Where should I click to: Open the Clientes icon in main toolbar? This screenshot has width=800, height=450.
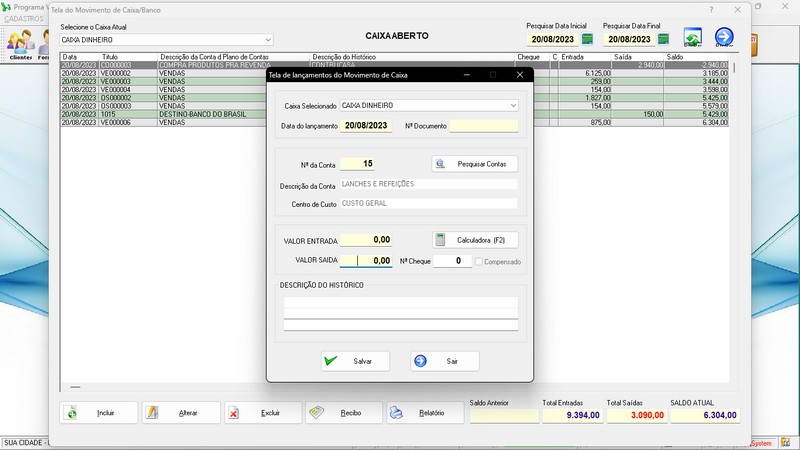click(19, 44)
